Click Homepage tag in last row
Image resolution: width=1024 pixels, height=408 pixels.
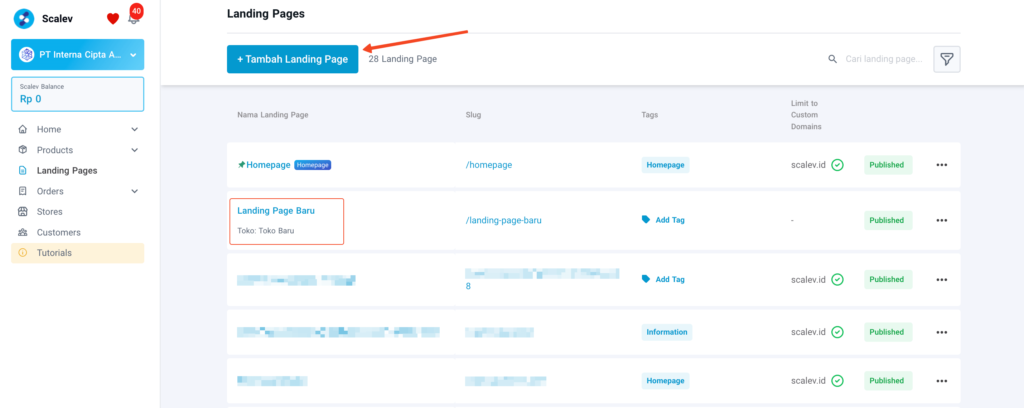(665, 381)
